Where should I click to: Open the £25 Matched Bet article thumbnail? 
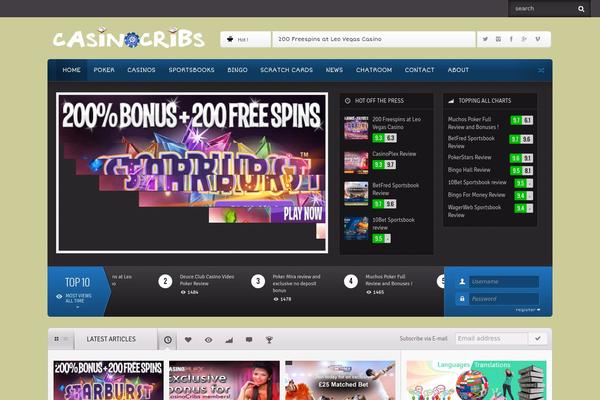click(340, 380)
